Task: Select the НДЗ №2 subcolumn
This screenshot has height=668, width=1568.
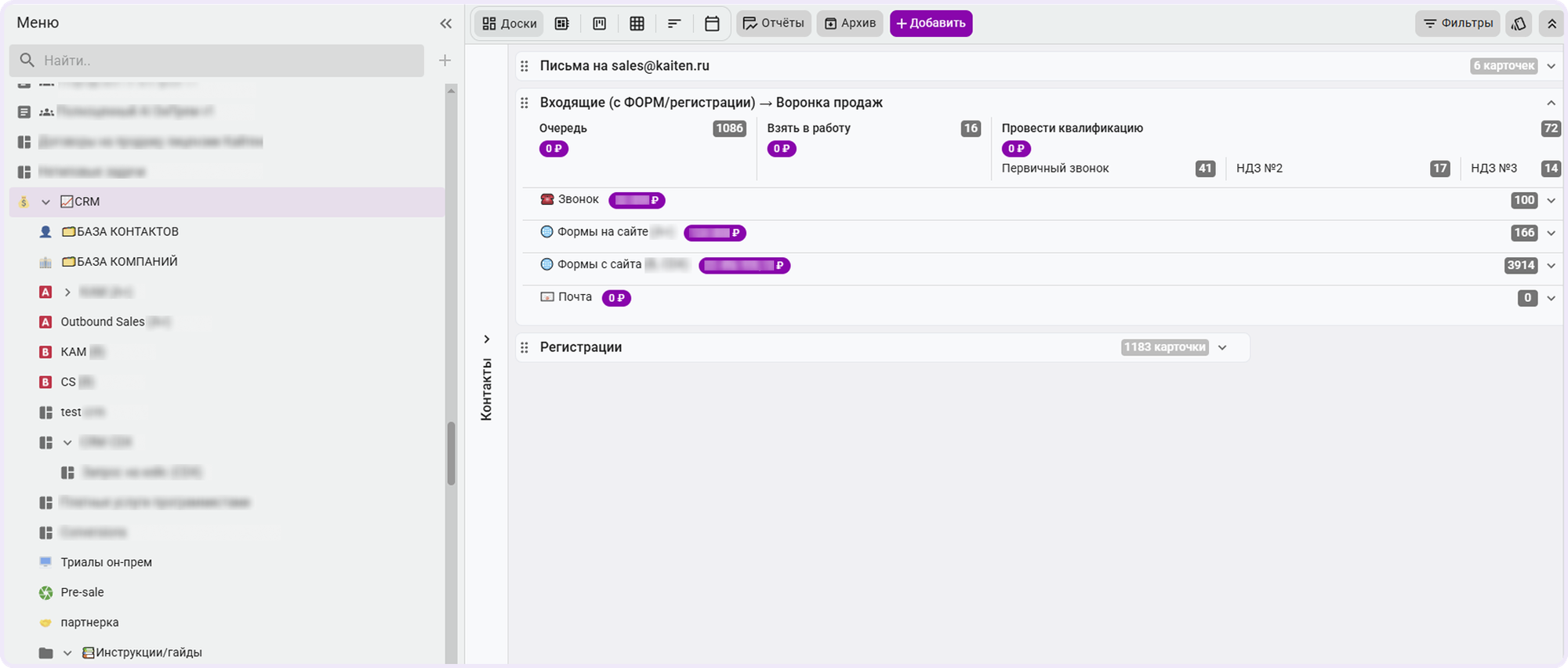Action: pos(1259,168)
